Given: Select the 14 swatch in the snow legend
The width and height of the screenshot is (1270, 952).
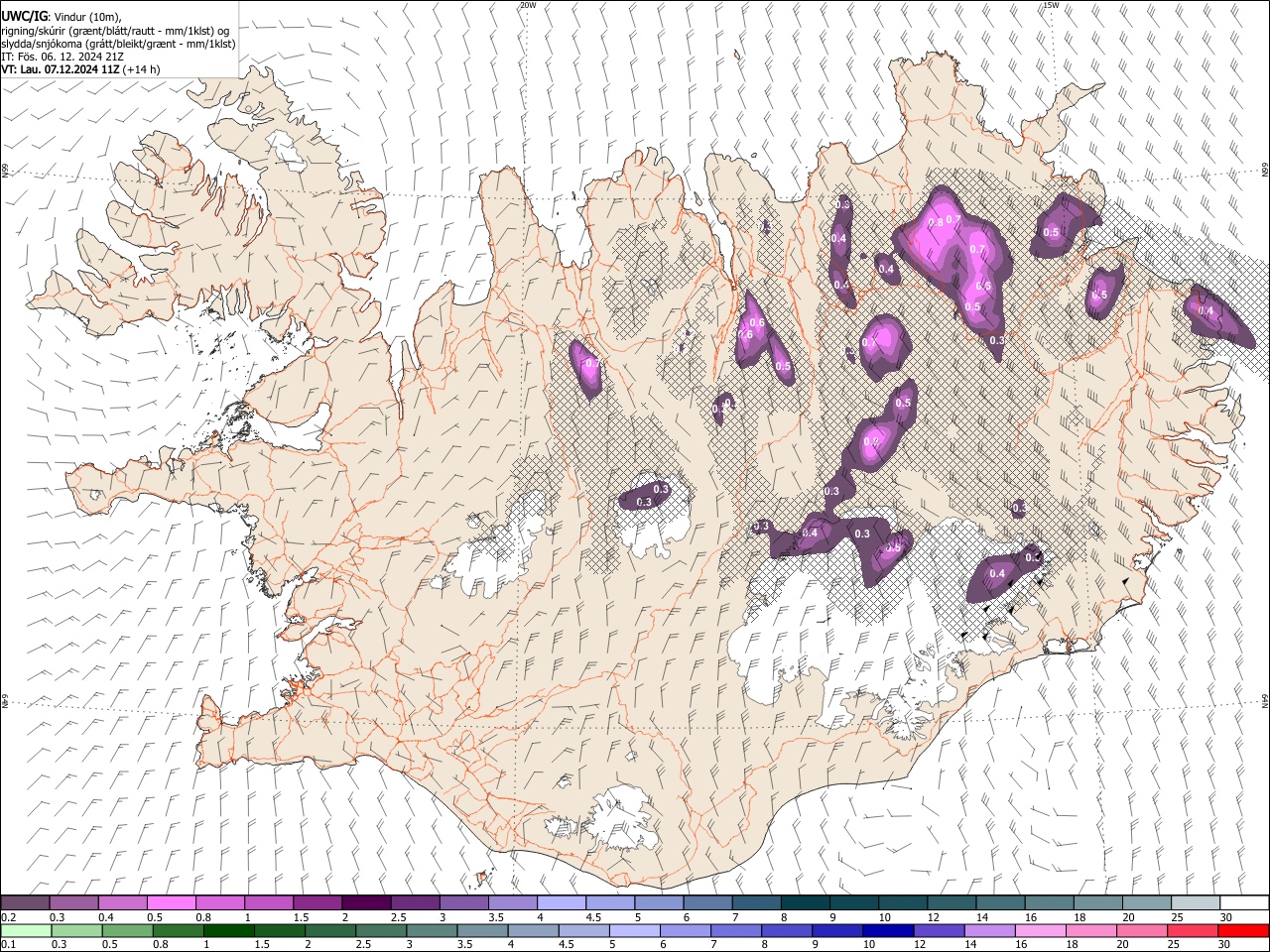Looking at the screenshot, I should pyautogui.click(x=1000, y=903).
